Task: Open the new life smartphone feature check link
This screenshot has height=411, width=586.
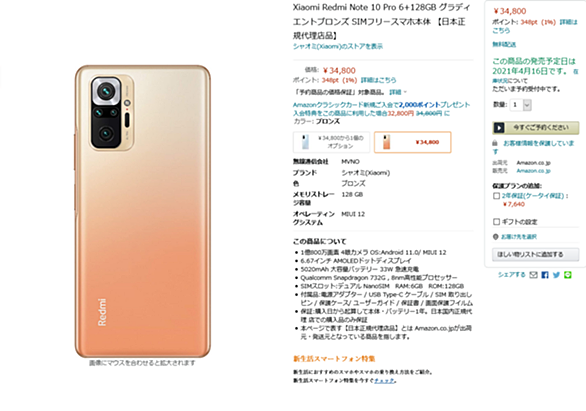Action: (385, 381)
